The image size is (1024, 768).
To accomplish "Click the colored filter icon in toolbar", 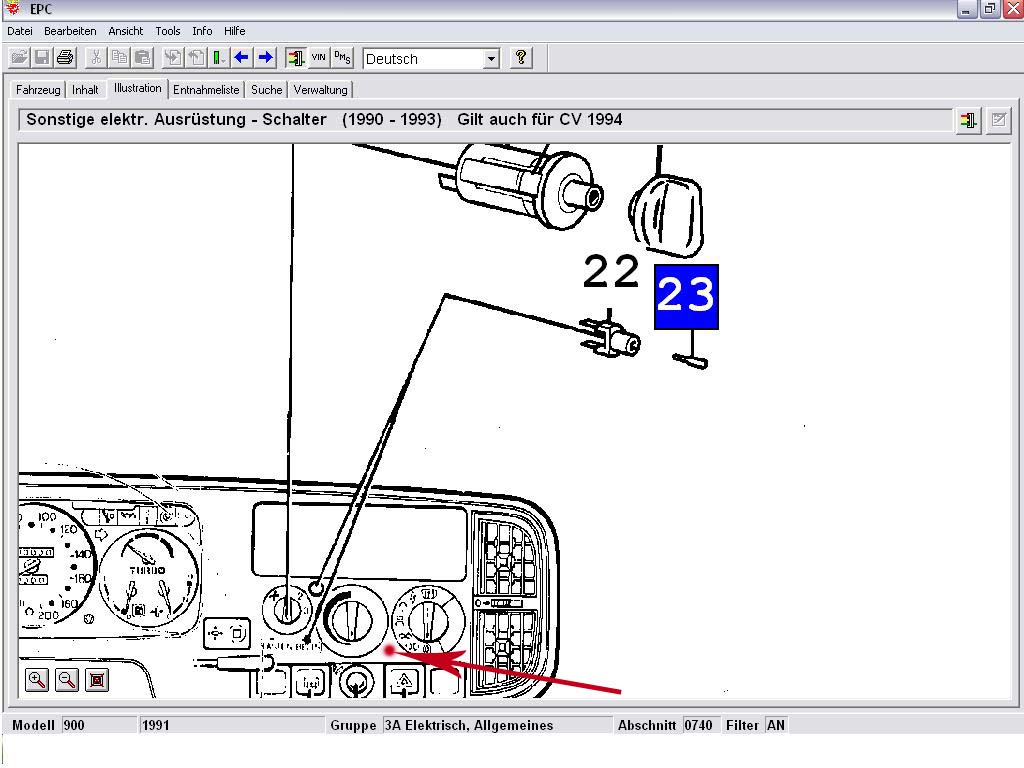I will click(x=295, y=58).
